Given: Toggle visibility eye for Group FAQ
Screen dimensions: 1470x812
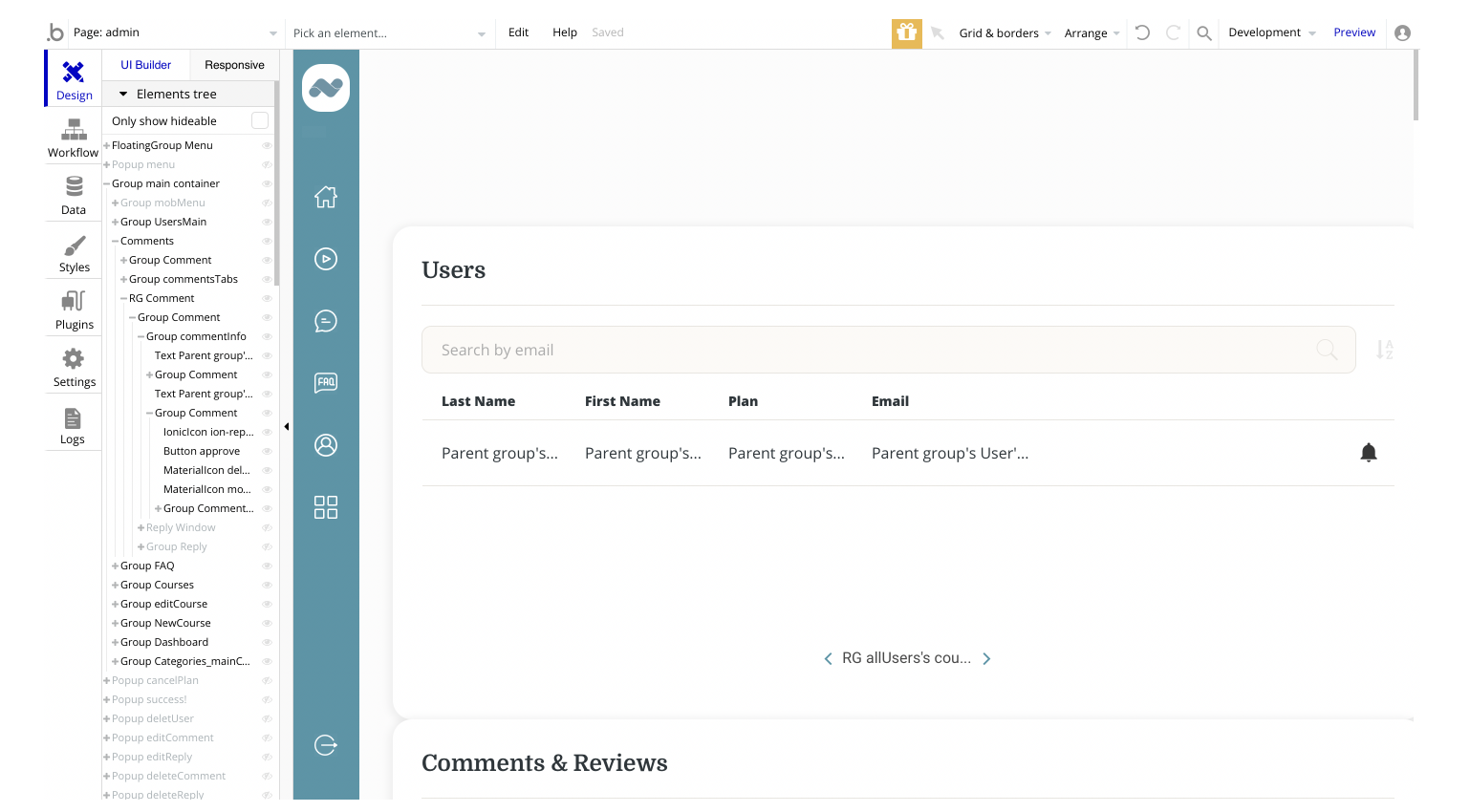Looking at the screenshot, I should [x=267, y=566].
